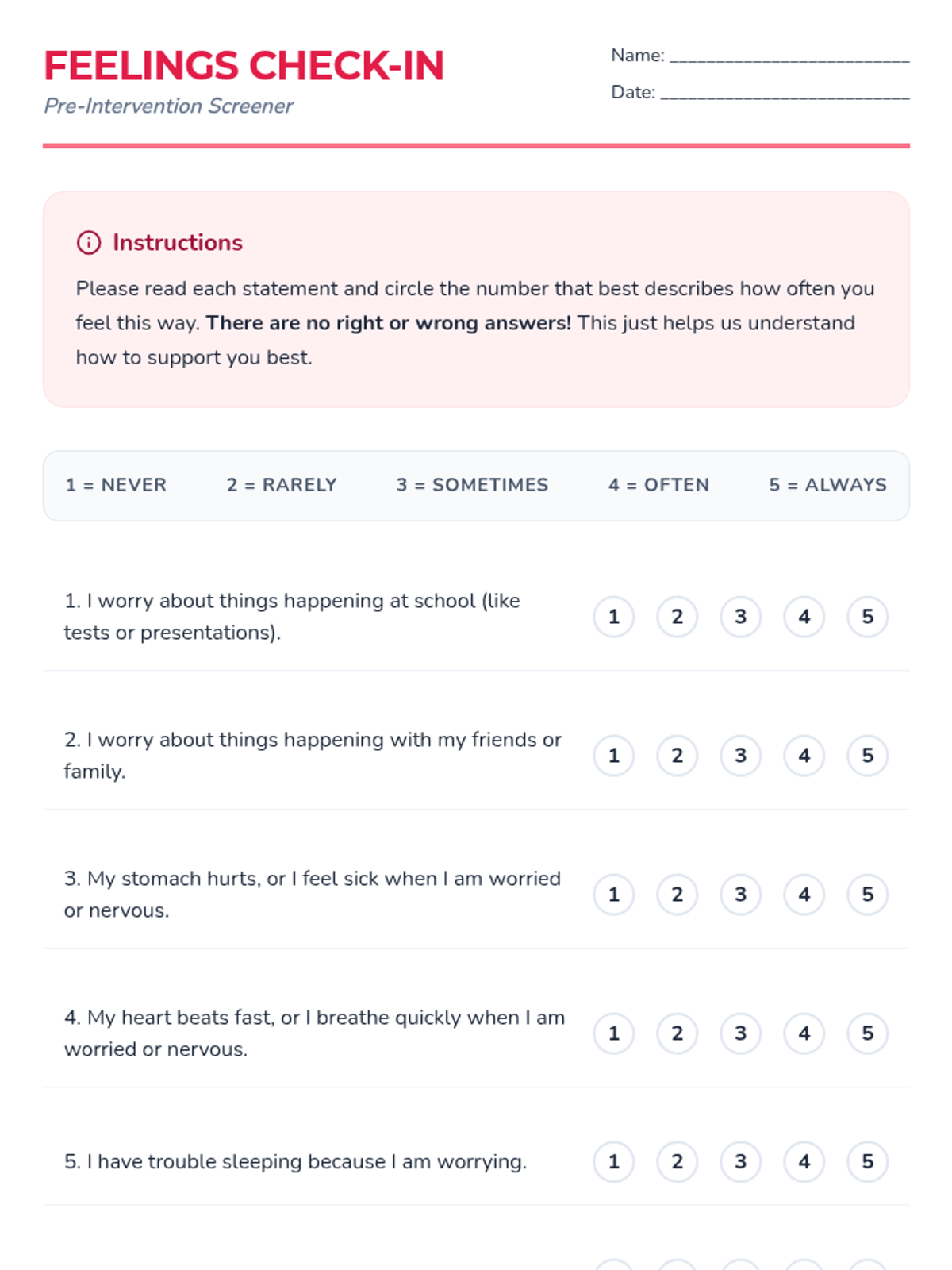Pick 5 for heart beats fast statement
Viewport: 952px width, 1270px height.
coord(867,1033)
